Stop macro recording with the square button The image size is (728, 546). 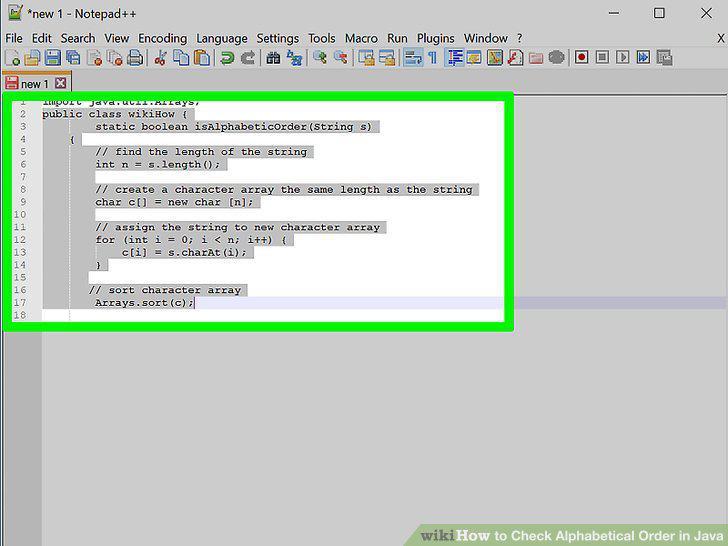[x=602, y=58]
